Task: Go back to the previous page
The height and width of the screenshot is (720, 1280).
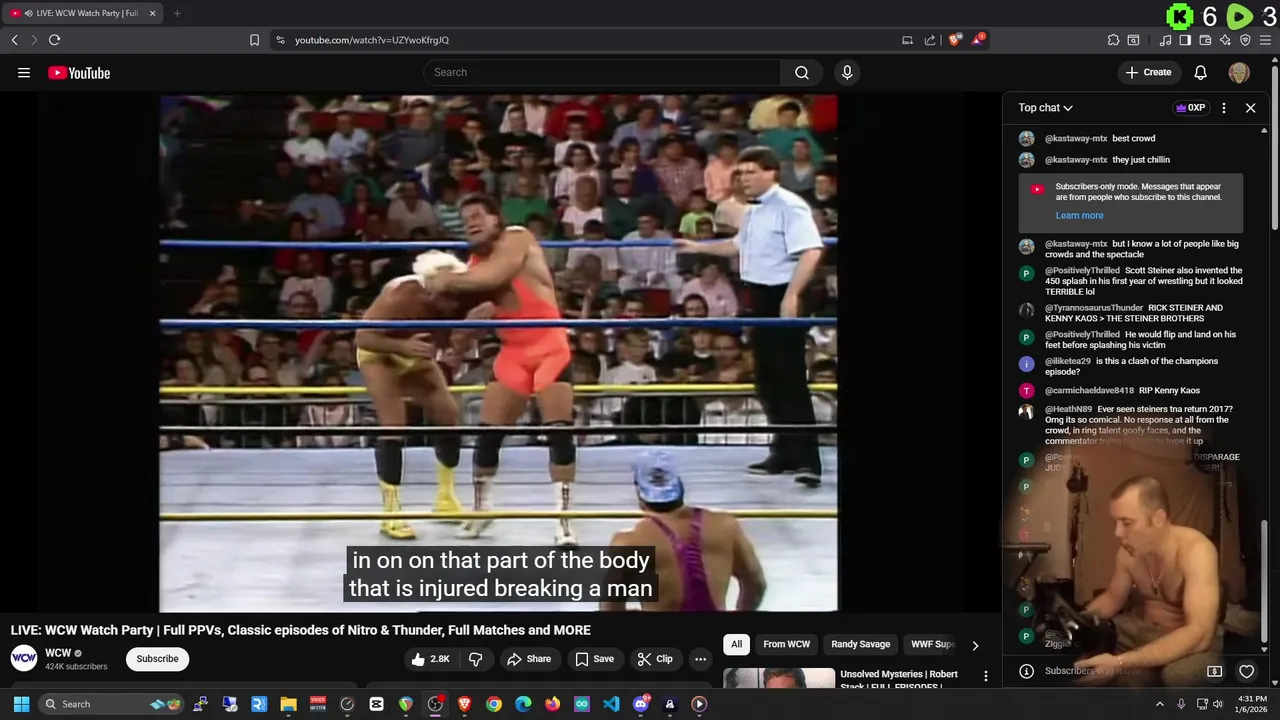Action: tap(14, 40)
